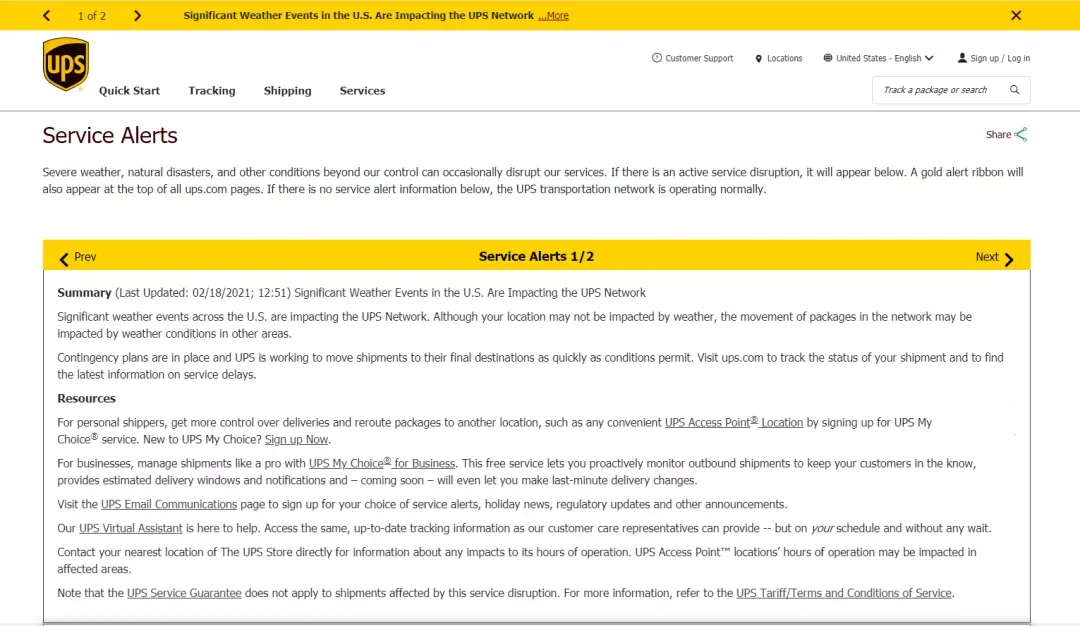Open the Shipping menu
Viewport: 1080px width, 626px height.
287,91
